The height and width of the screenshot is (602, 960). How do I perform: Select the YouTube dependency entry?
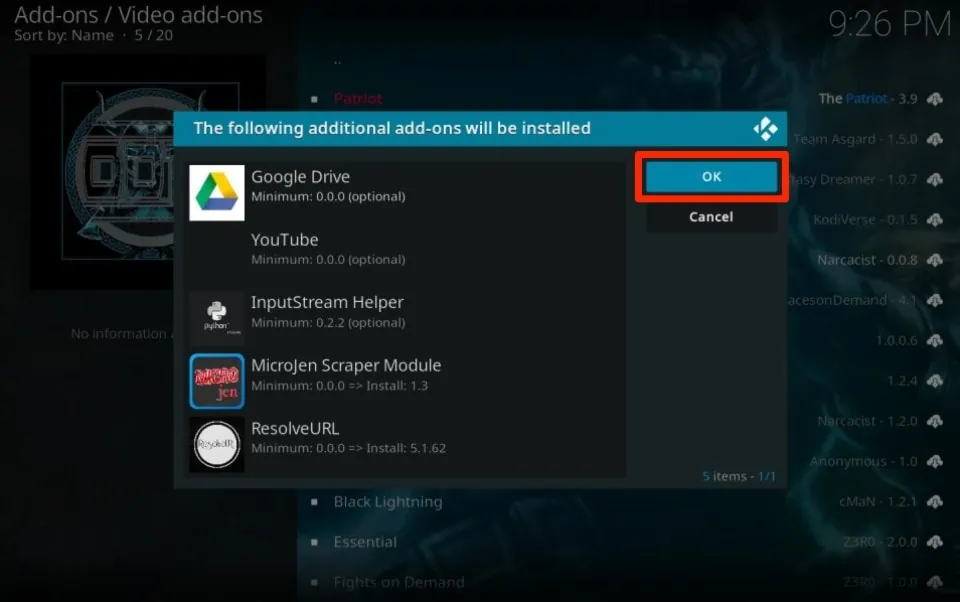(407, 255)
